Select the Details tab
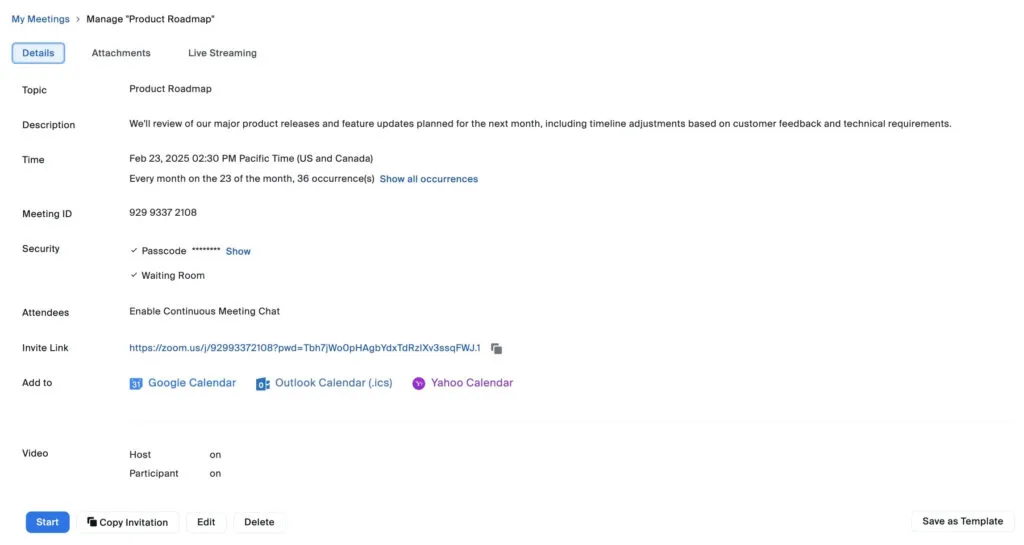The image size is (1024, 545). 38,53
